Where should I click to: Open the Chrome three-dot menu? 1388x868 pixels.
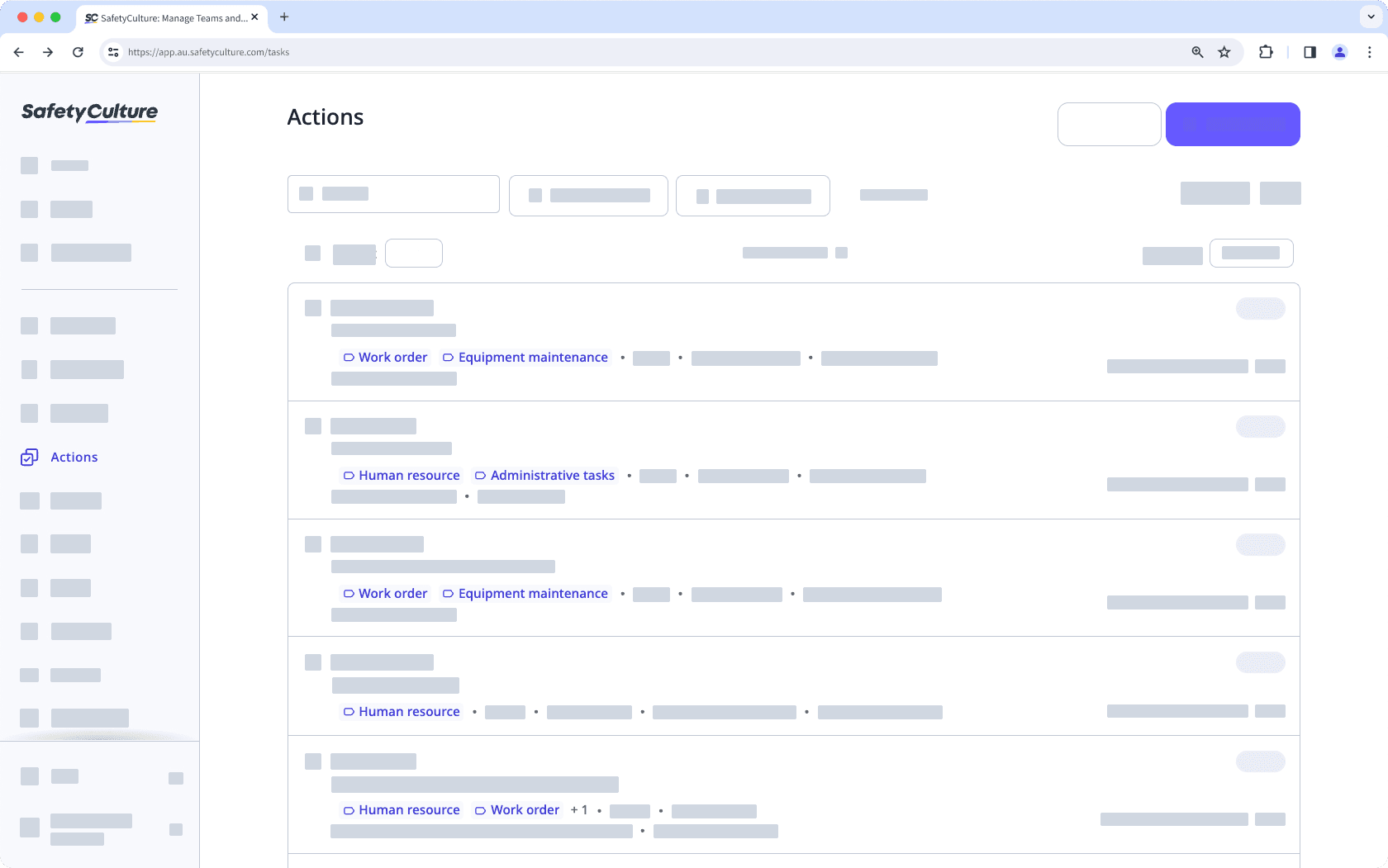click(1370, 52)
